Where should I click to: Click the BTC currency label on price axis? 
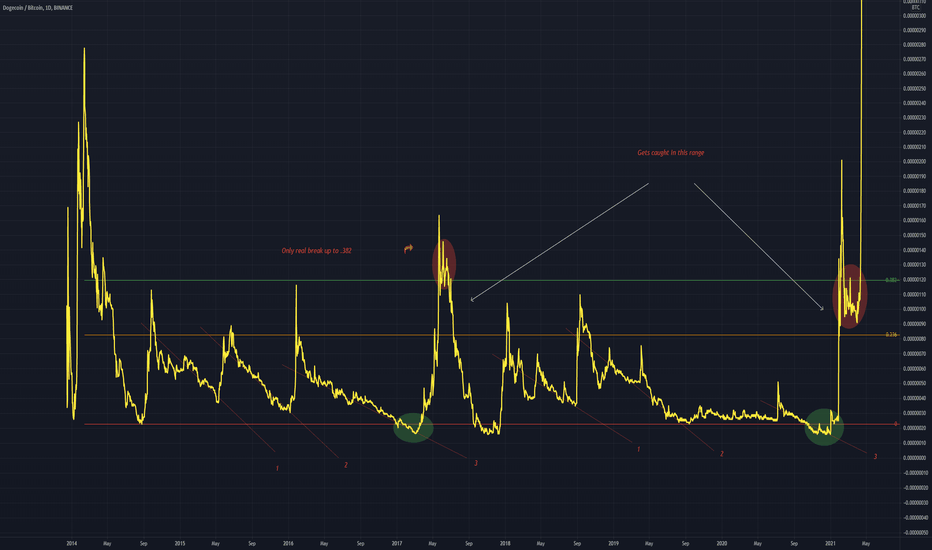pyautogui.click(x=916, y=8)
